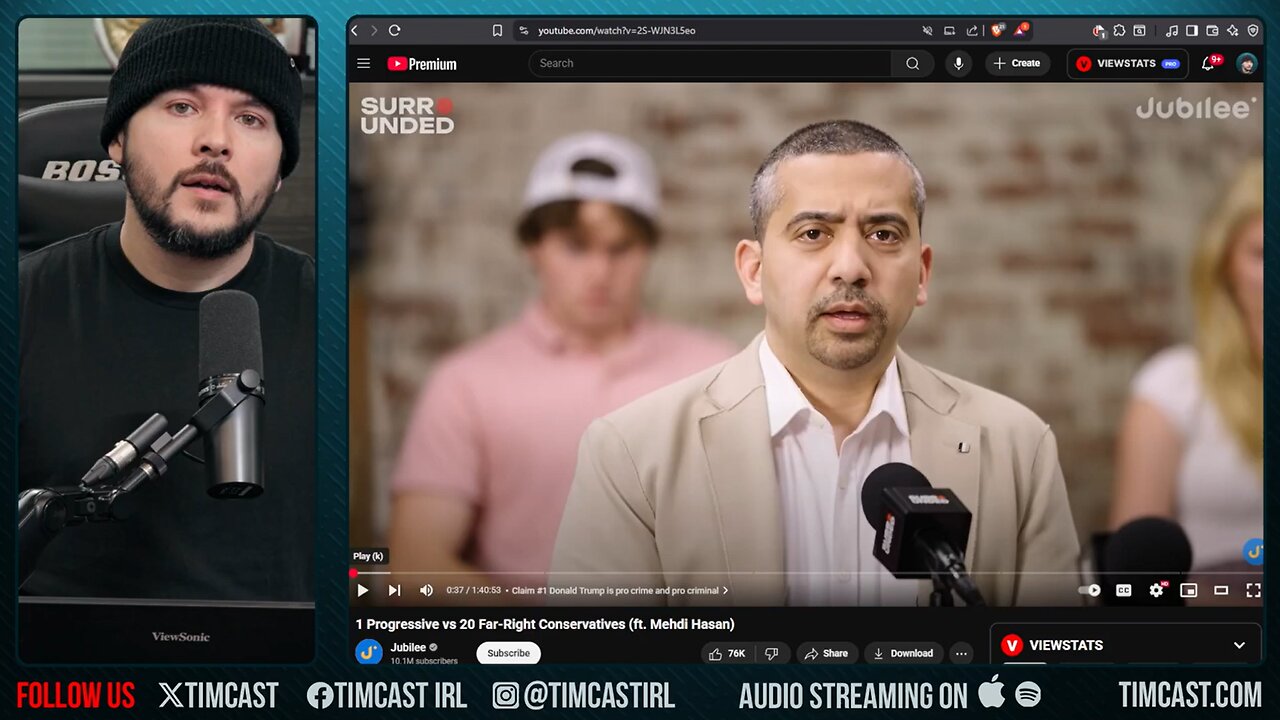Open more actions three-dot menu below video
The width and height of the screenshot is (1280, 720).
[x=961, y=654]
